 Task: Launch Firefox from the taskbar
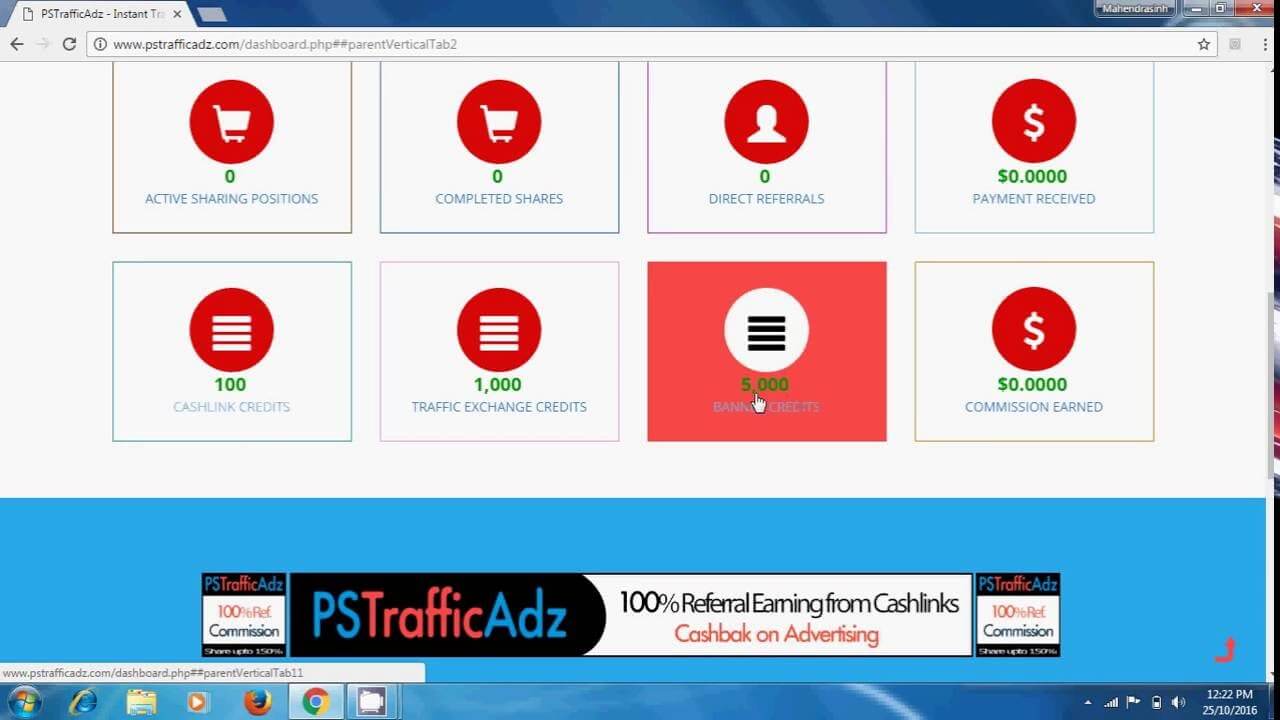[257, 702]
